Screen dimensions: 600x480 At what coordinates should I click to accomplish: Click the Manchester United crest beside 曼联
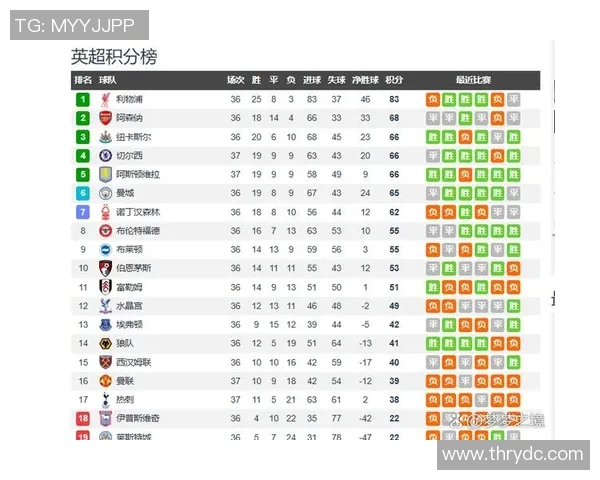click(x=105, y=381)
